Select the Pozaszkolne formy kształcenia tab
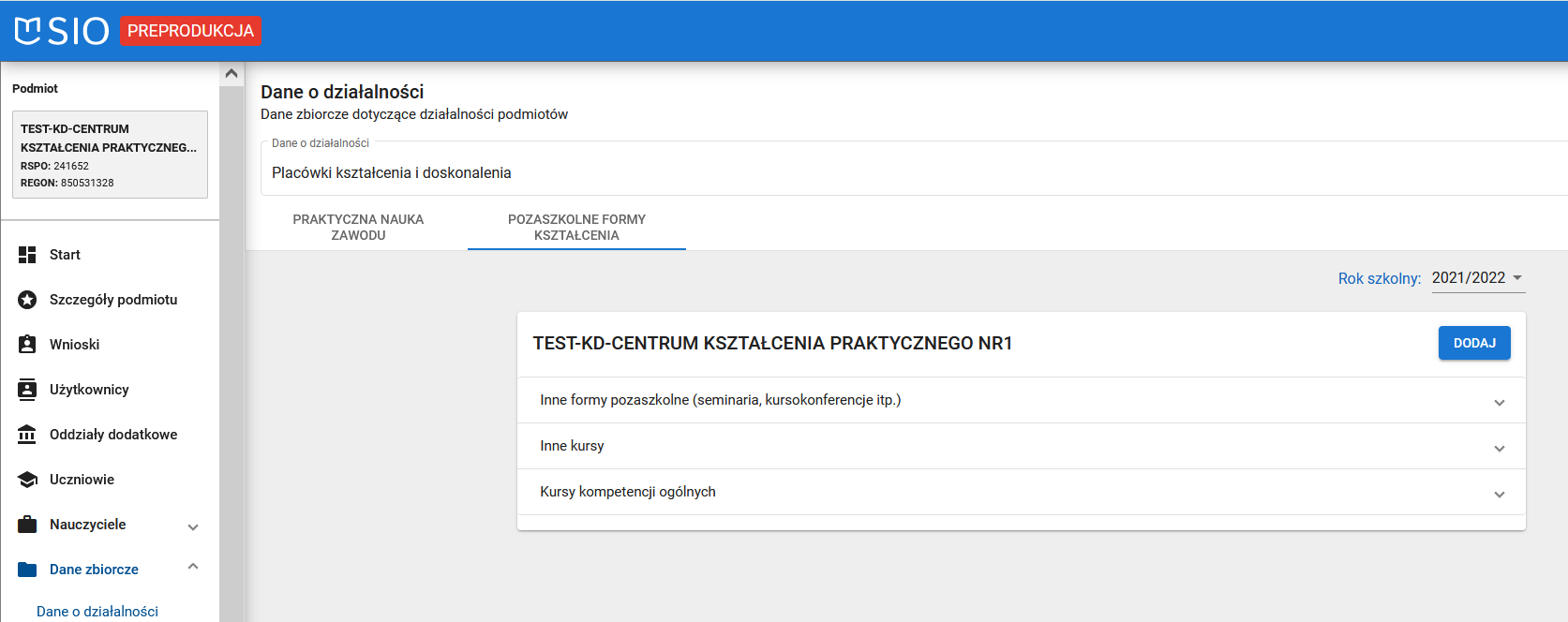 pyautogui.click(x=576, y=228)
